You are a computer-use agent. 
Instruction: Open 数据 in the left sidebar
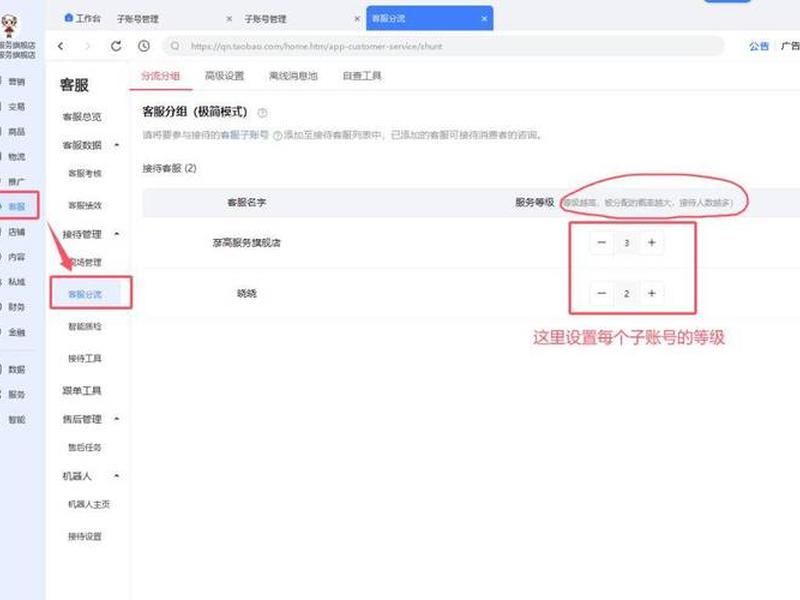16,369
